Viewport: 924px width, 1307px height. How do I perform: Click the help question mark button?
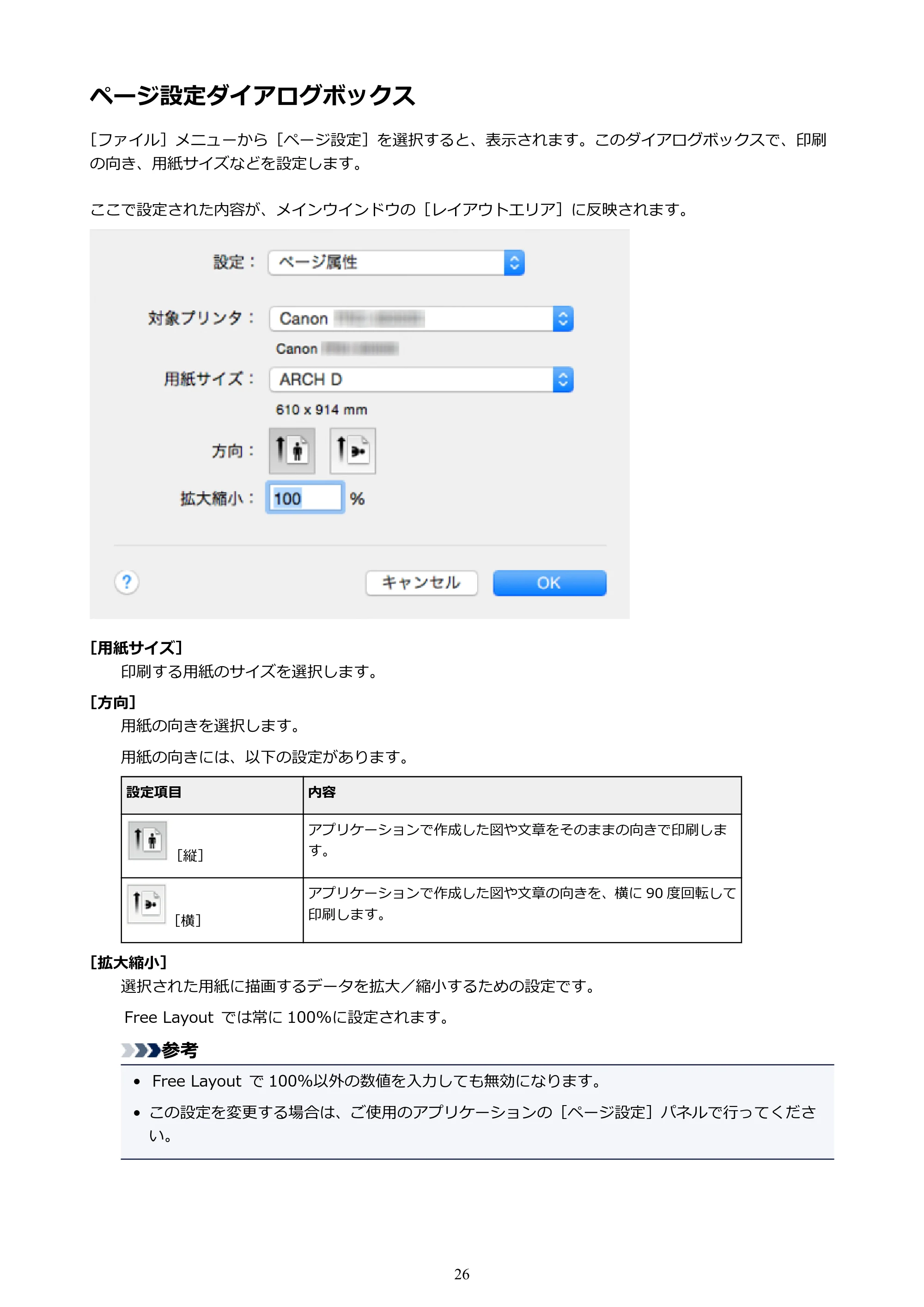tap(127, 582)
